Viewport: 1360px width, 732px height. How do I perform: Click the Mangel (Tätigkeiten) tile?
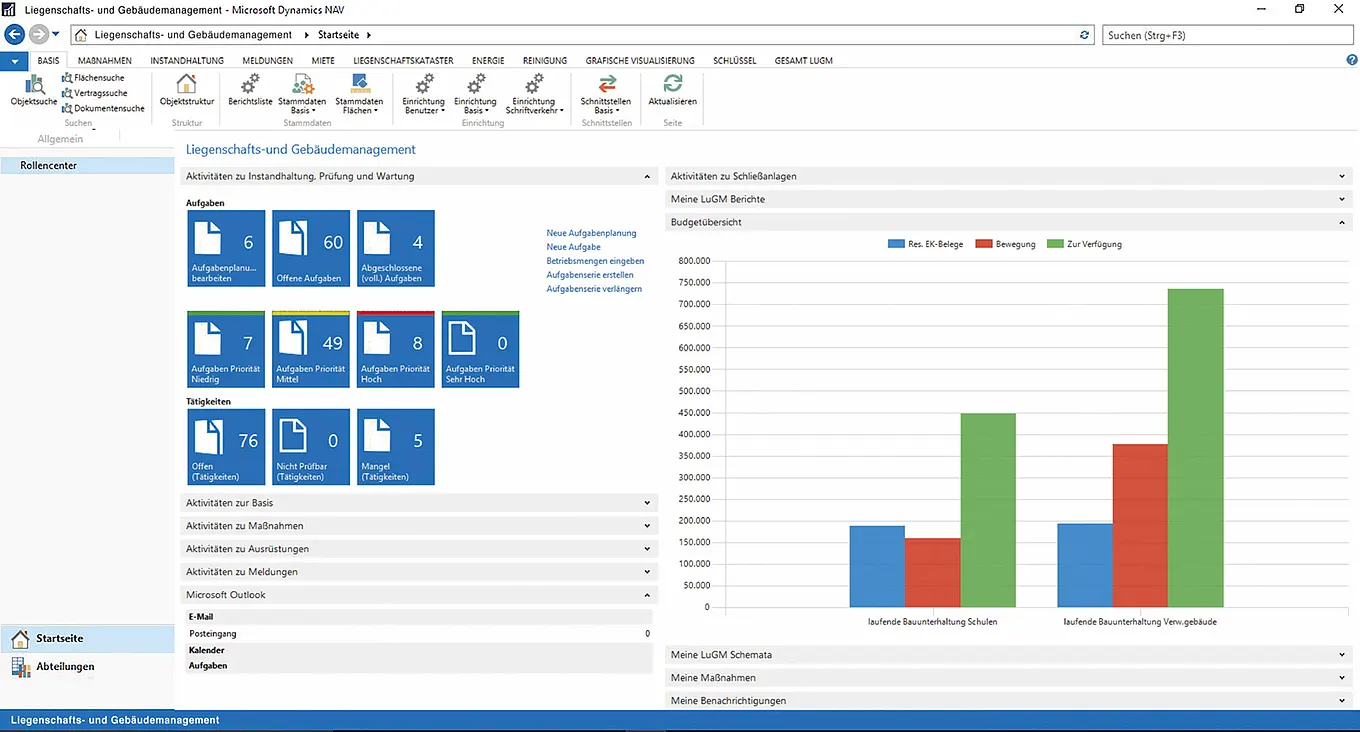tap(396, 447)
